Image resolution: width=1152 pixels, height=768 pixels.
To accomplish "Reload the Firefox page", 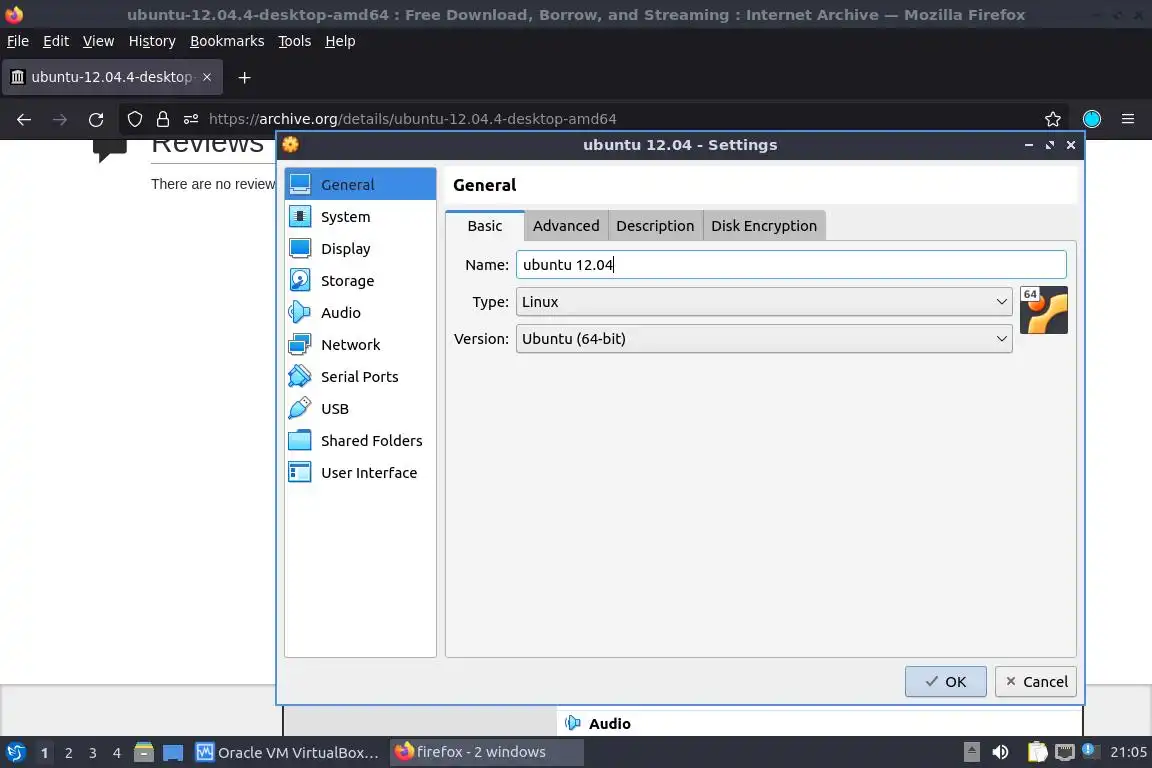I will 96,119.
